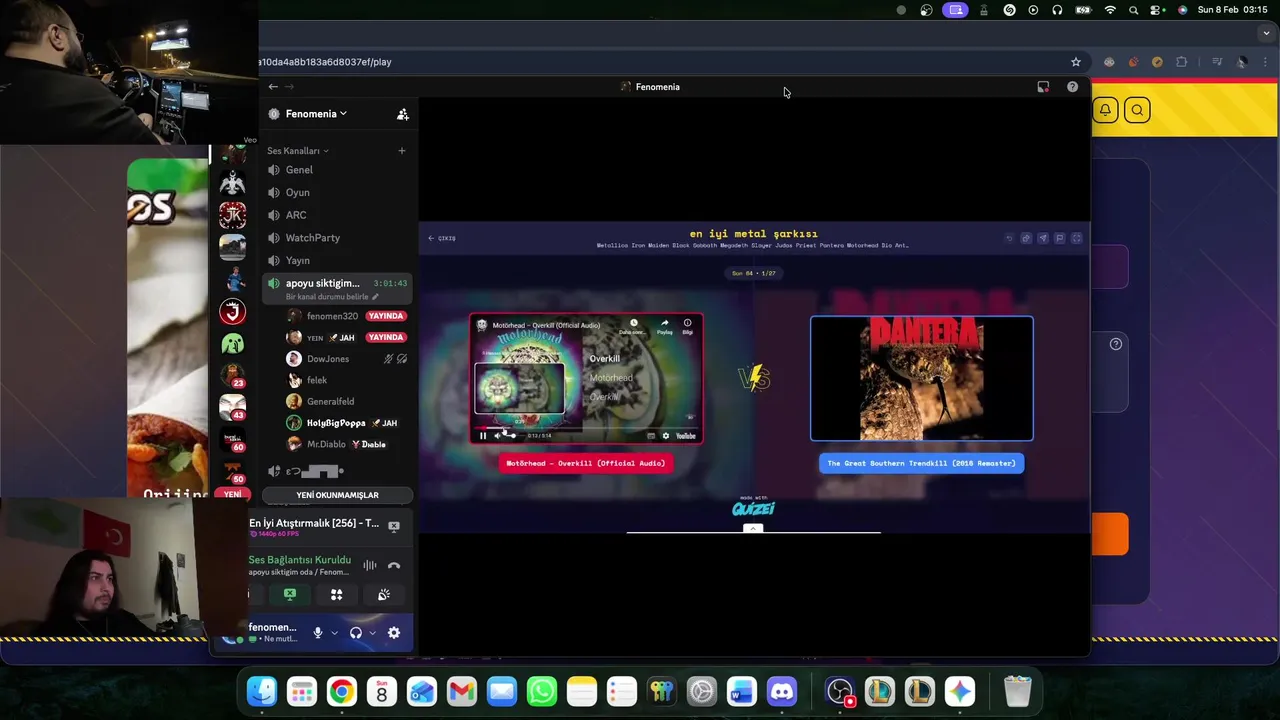Vote for The Great Southern Trendkill button

(x=921, y=463)
